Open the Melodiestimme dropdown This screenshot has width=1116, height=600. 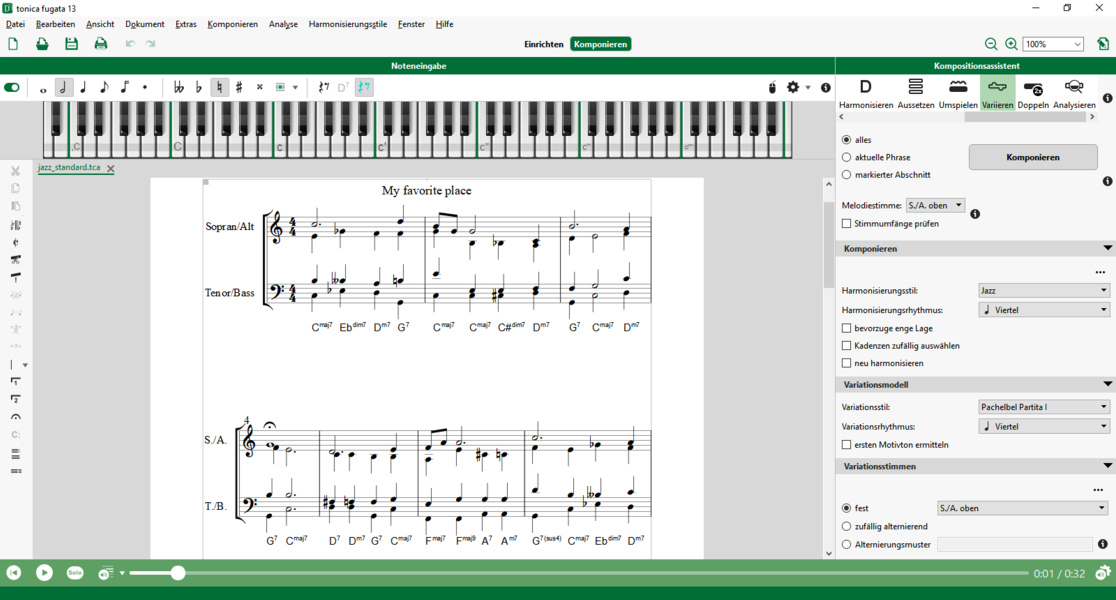(935, 205)
